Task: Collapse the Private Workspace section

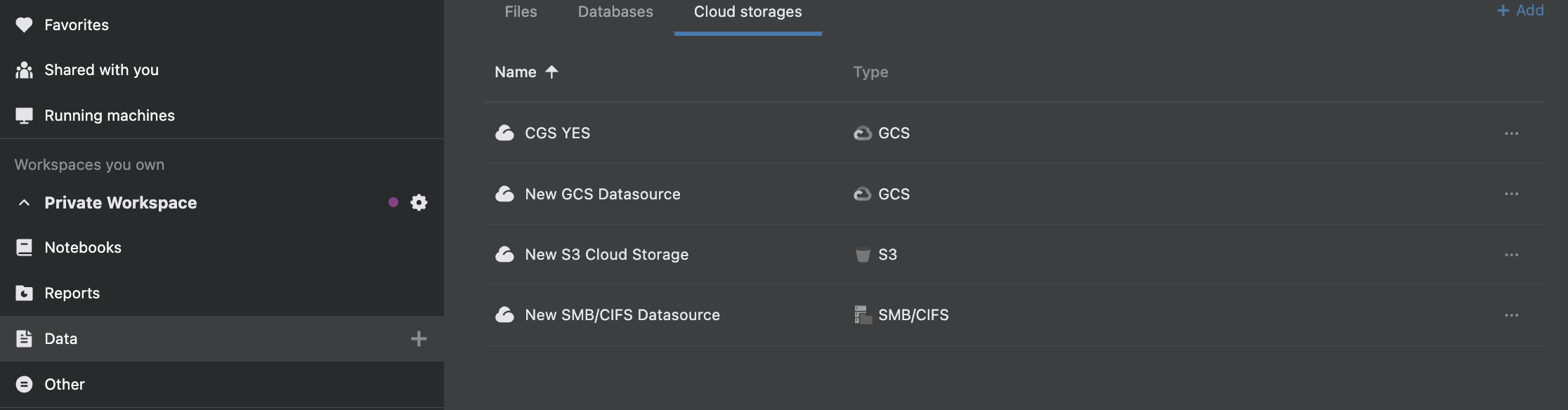Action: (x=23, y=202)
